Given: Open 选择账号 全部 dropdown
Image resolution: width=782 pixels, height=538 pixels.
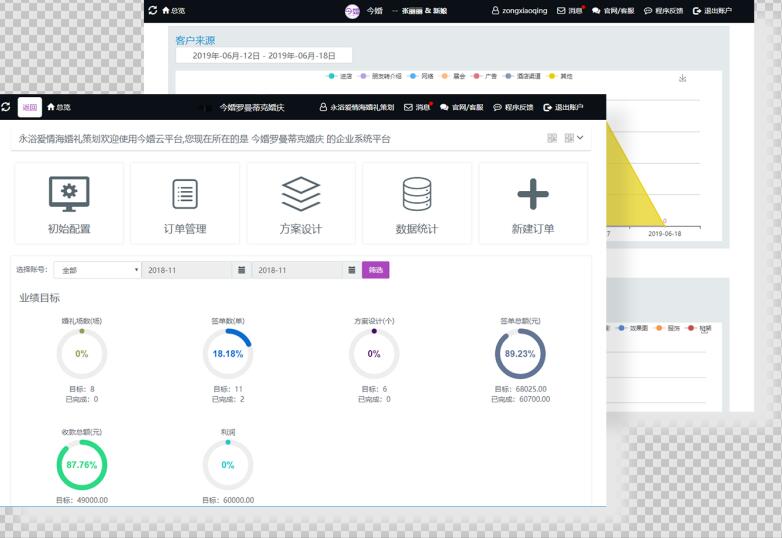Looking at the screenshot, I should (97, 270).
